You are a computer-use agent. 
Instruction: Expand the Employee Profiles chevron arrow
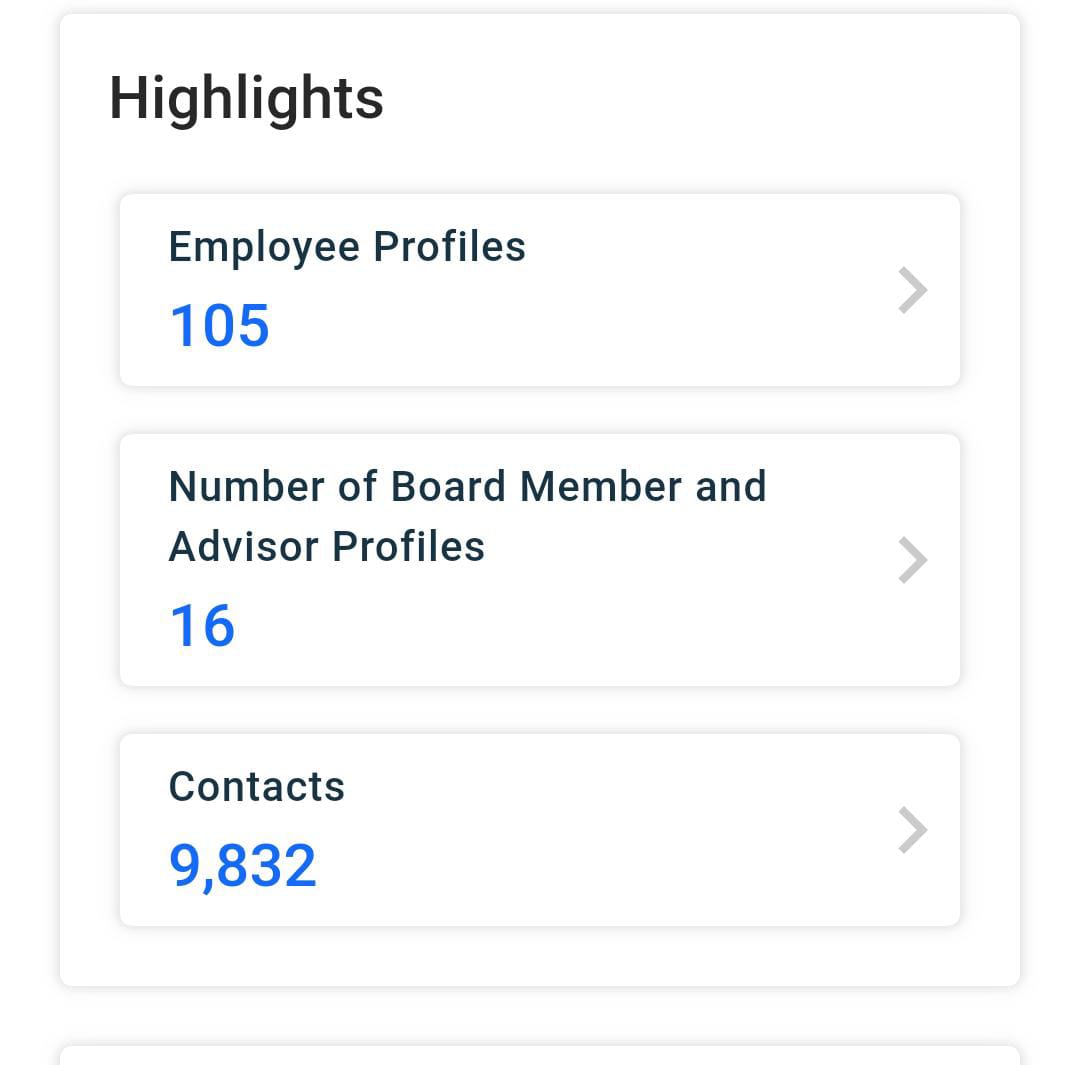pos(913,290)
